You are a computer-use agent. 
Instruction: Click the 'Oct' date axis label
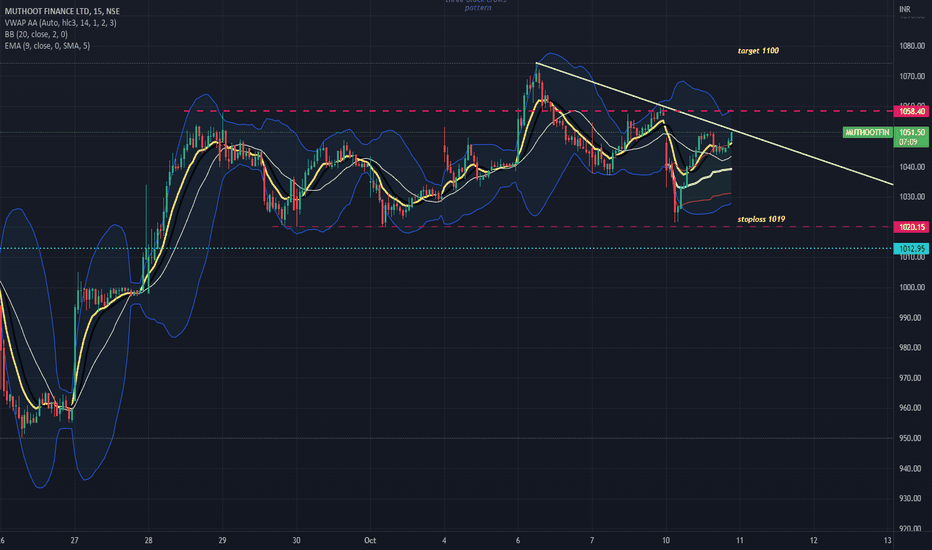pos(370,540)
